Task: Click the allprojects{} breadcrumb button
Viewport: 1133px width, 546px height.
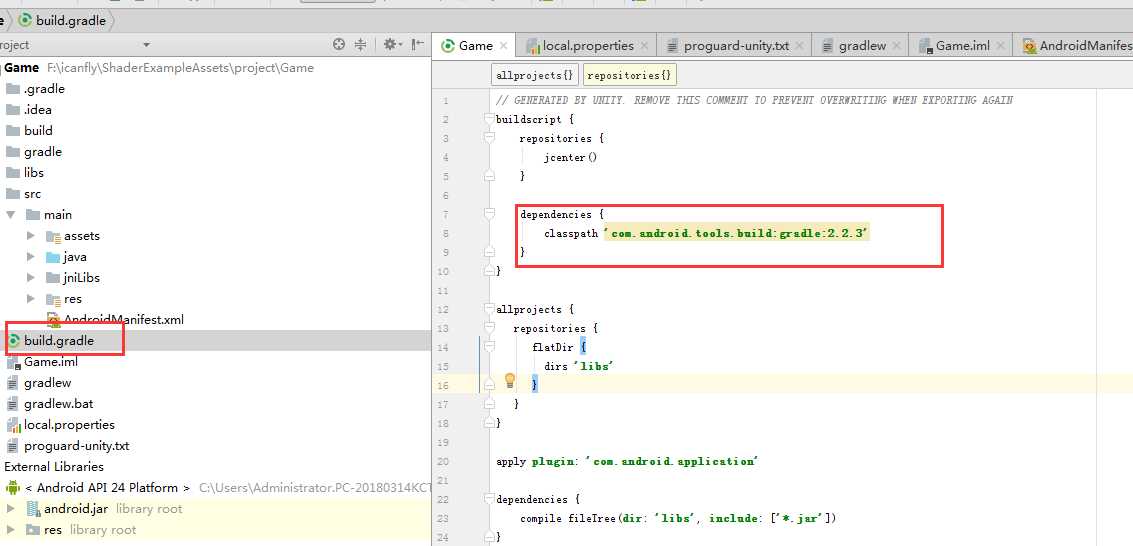Action: click(x=535, y=75)
